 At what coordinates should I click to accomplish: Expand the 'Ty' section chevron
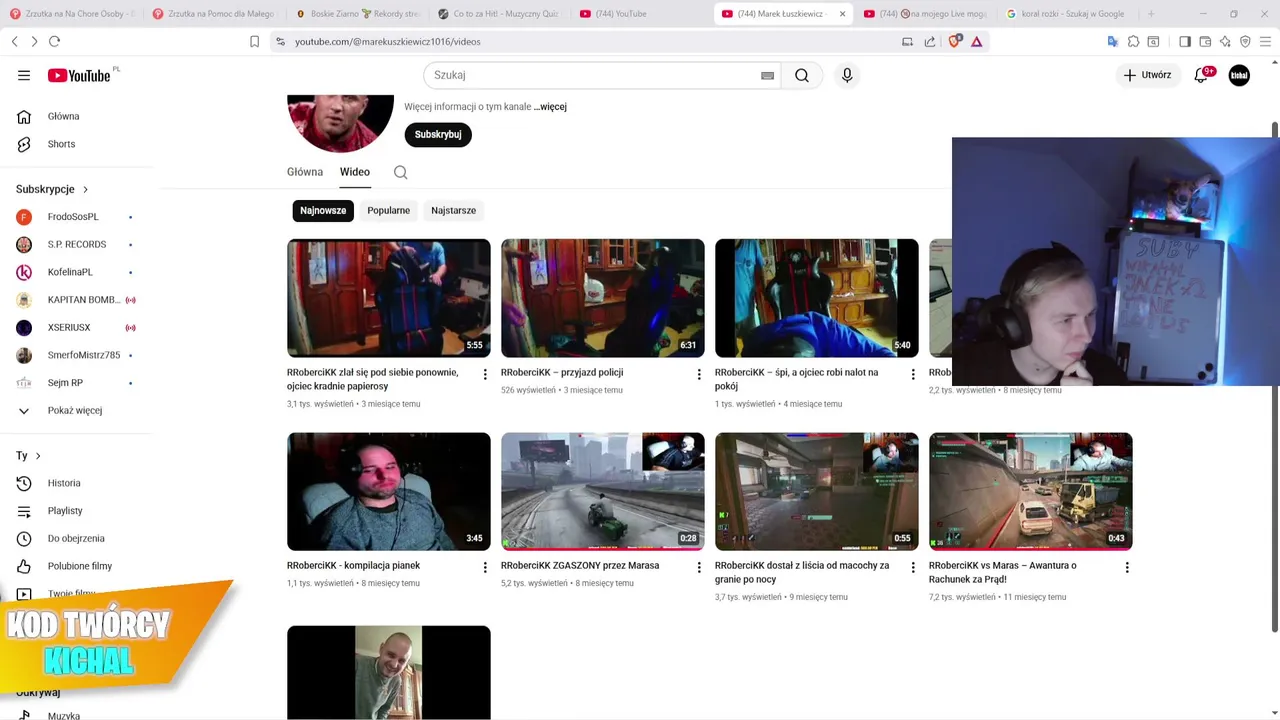pyautogui.click(x=38, y=456)
